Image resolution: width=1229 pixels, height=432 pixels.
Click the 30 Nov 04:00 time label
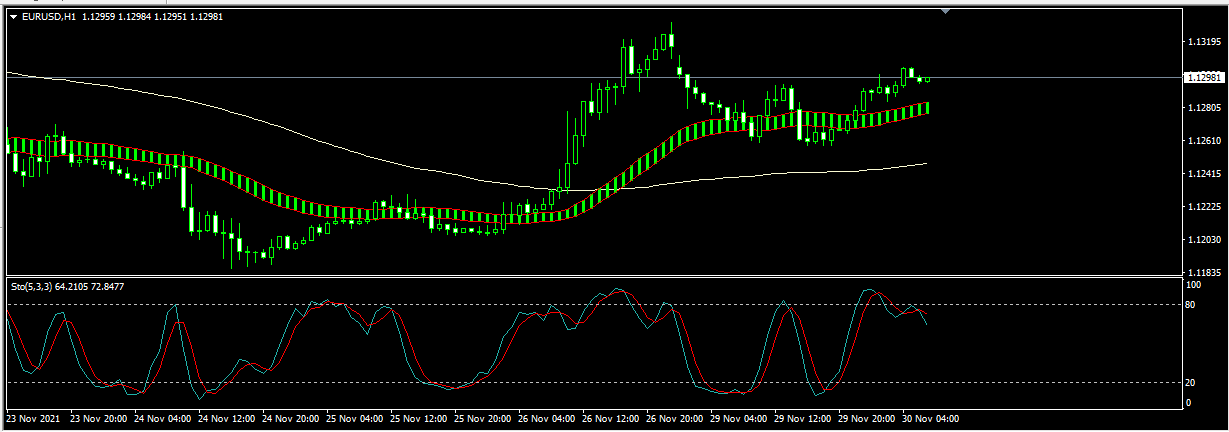coord(929,420)
